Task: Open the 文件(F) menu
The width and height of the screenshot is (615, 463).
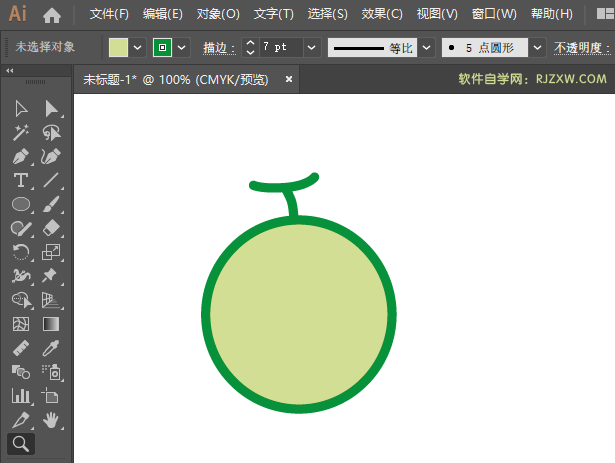Action: (109, 15)
